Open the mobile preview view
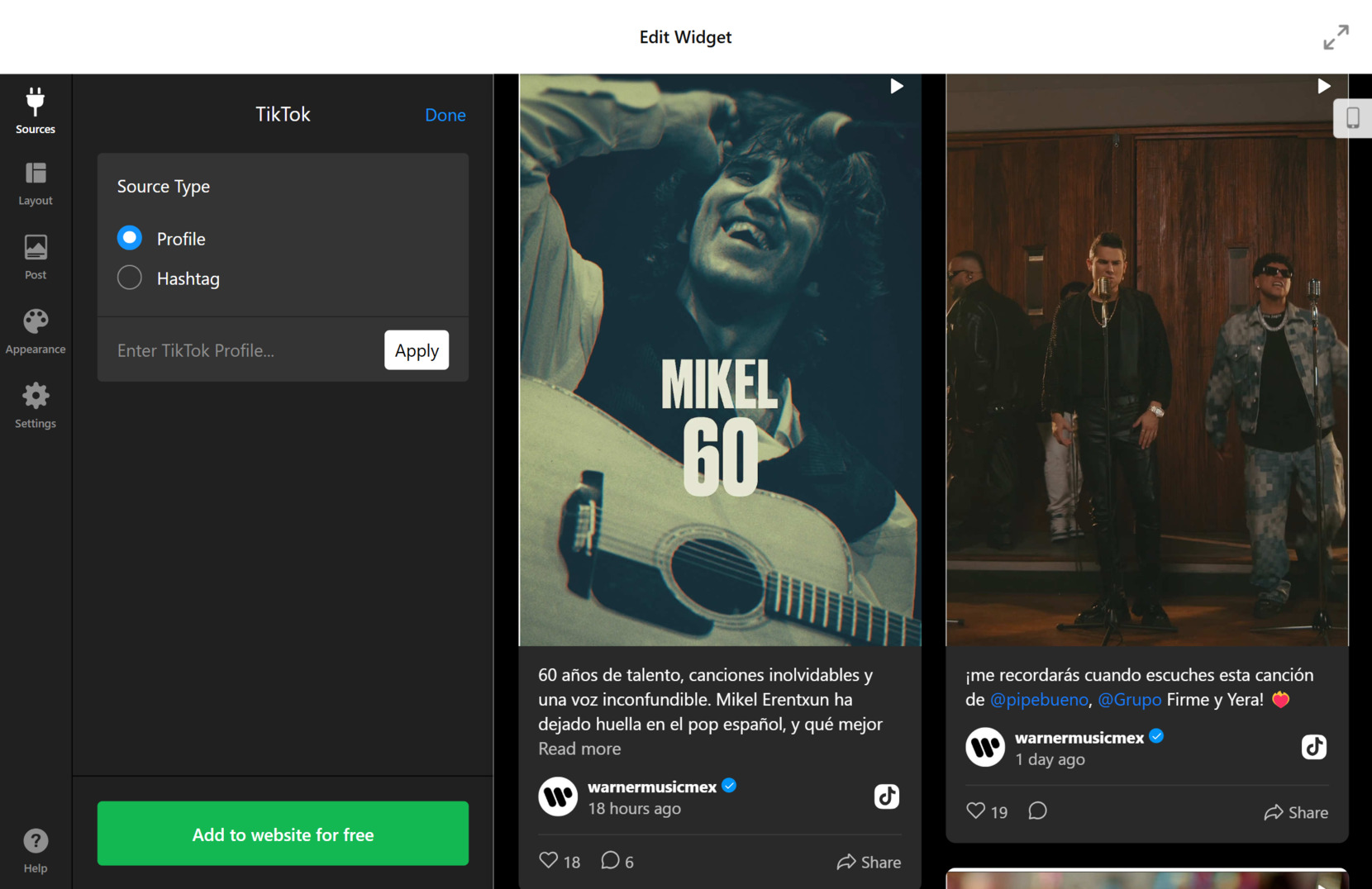Screen dimensions: 1372x889 pyautogui.click(x=1353, y=118)
